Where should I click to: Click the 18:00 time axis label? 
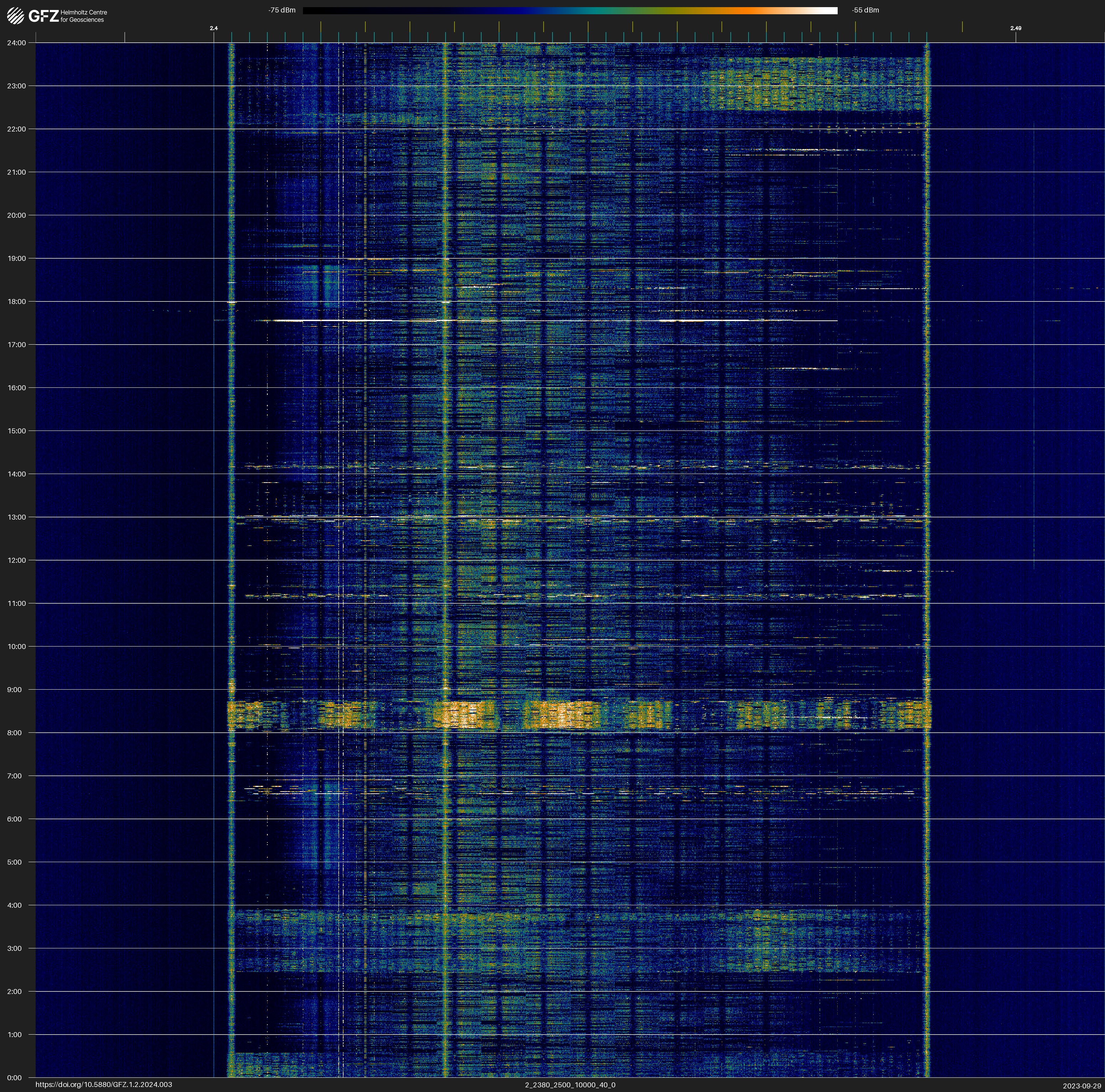(x=17, y=301)
